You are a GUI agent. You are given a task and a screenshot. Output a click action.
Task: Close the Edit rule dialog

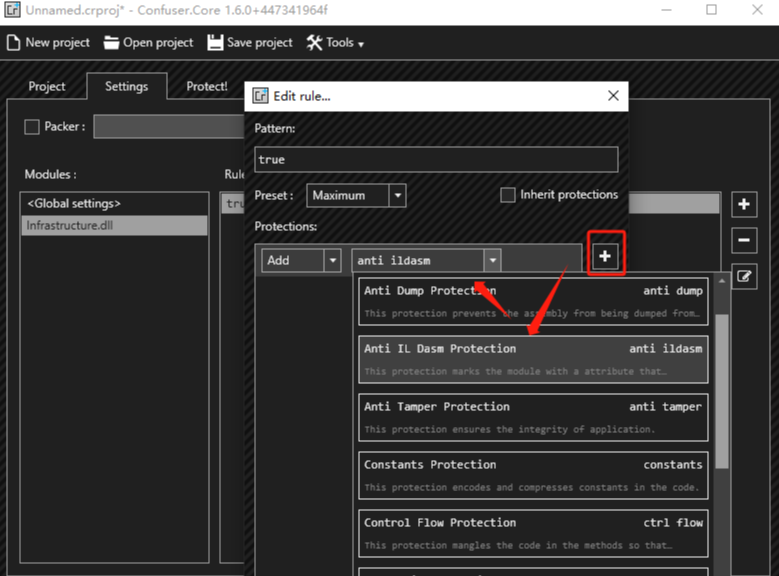(612, 96)
